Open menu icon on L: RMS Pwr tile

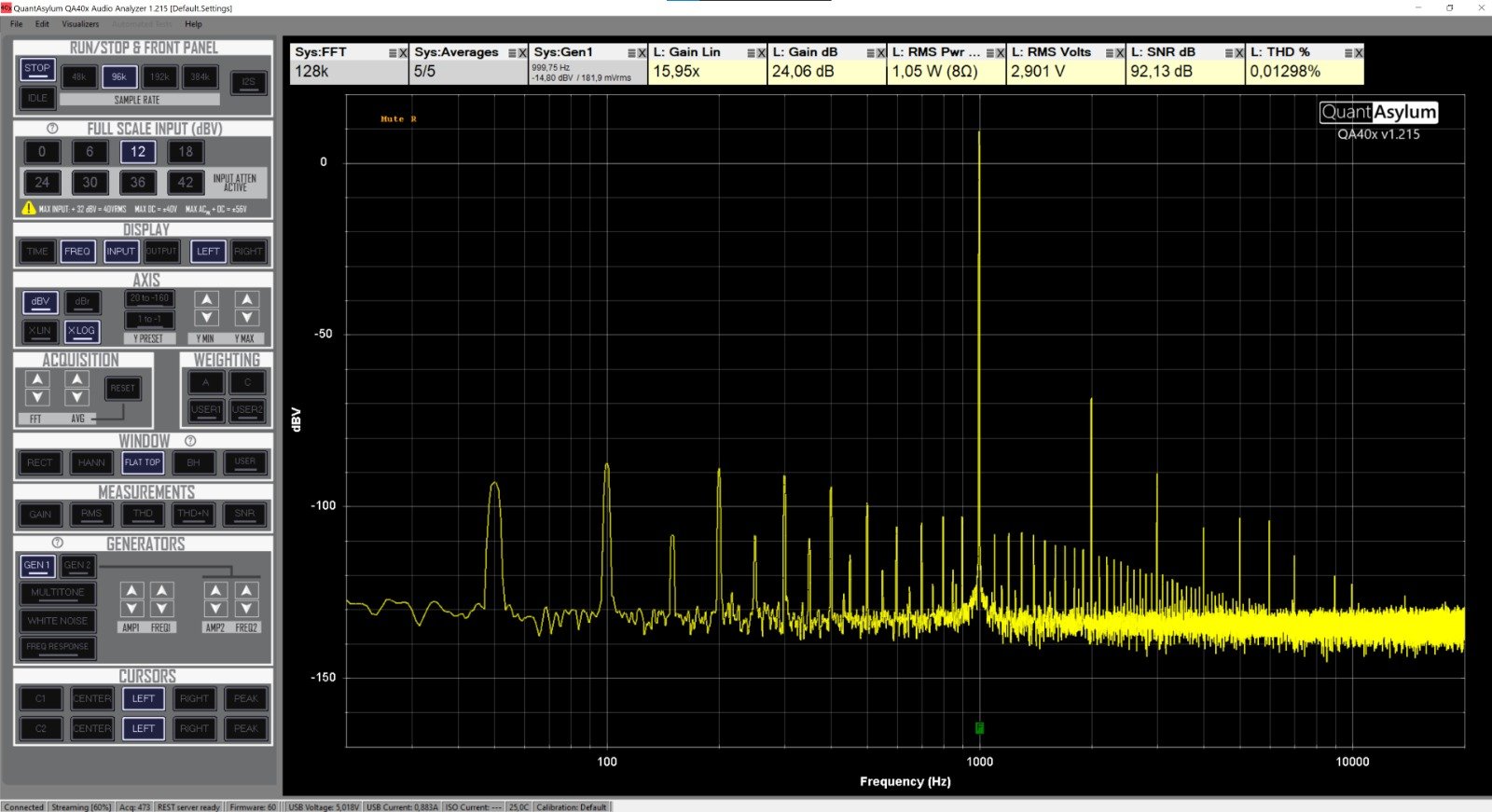tap(989, 53)
